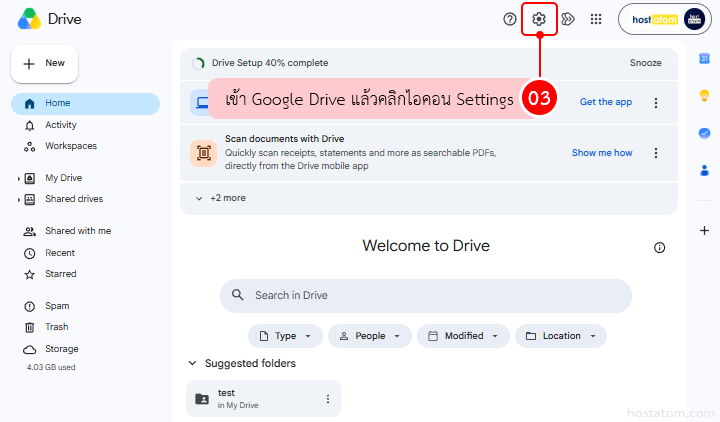Open the People filter dropdown

click(x=370, y=336)
